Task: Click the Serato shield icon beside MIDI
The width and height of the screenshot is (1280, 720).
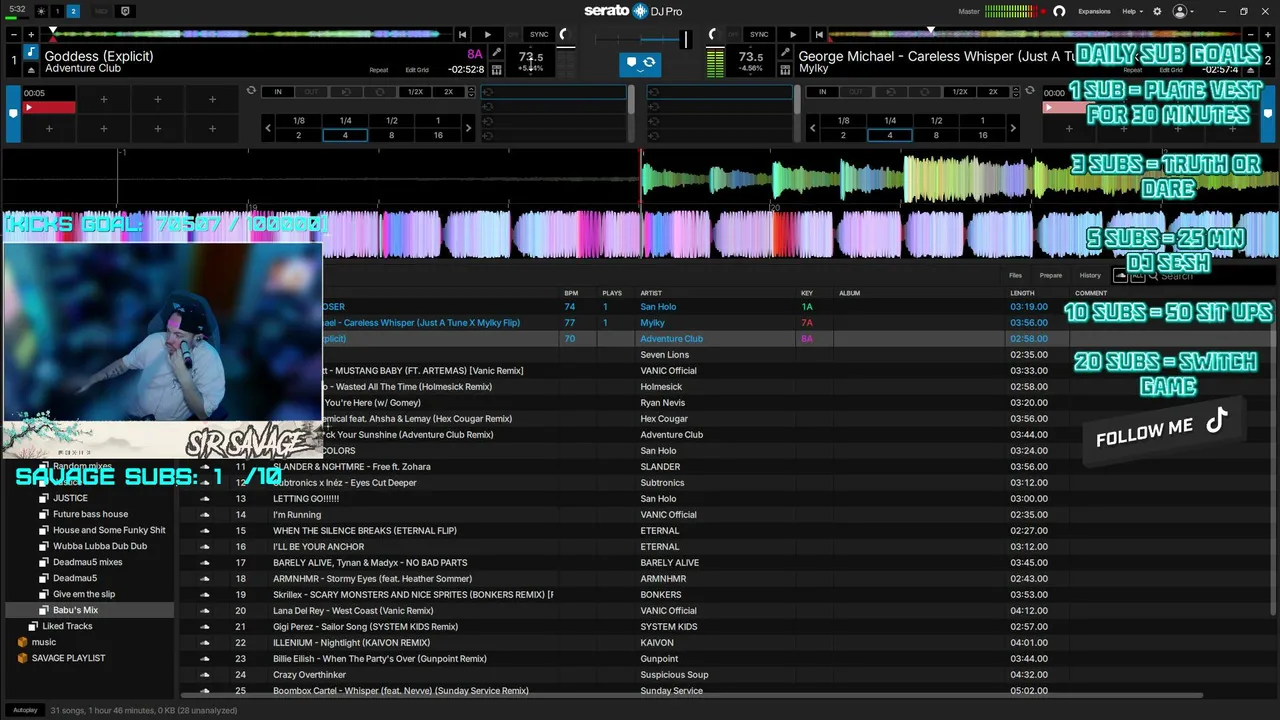Action: click(125, 11)
